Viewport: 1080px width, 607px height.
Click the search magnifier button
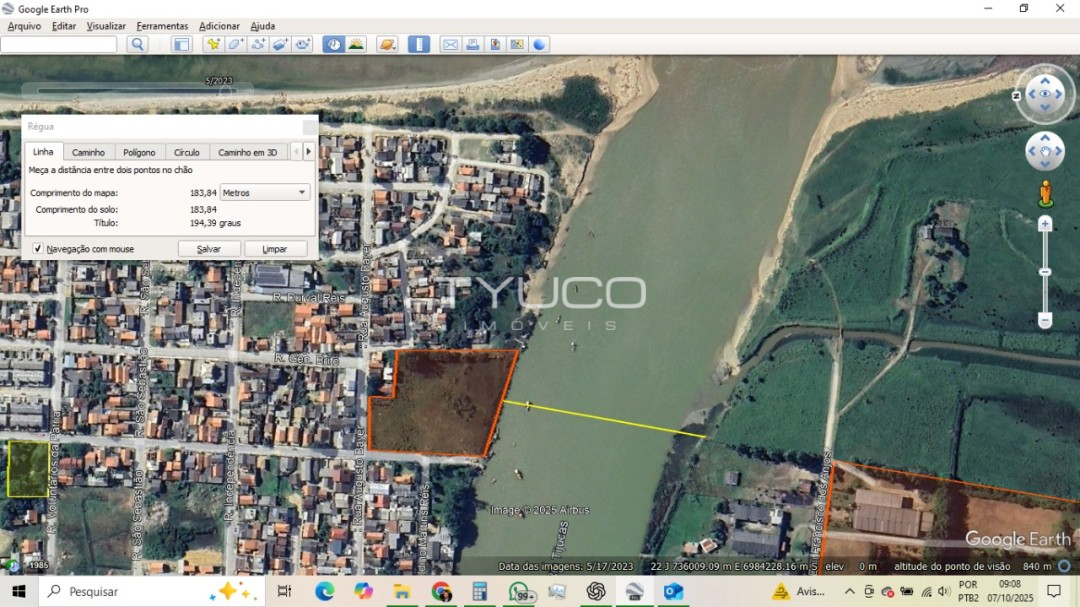(138, 44)
